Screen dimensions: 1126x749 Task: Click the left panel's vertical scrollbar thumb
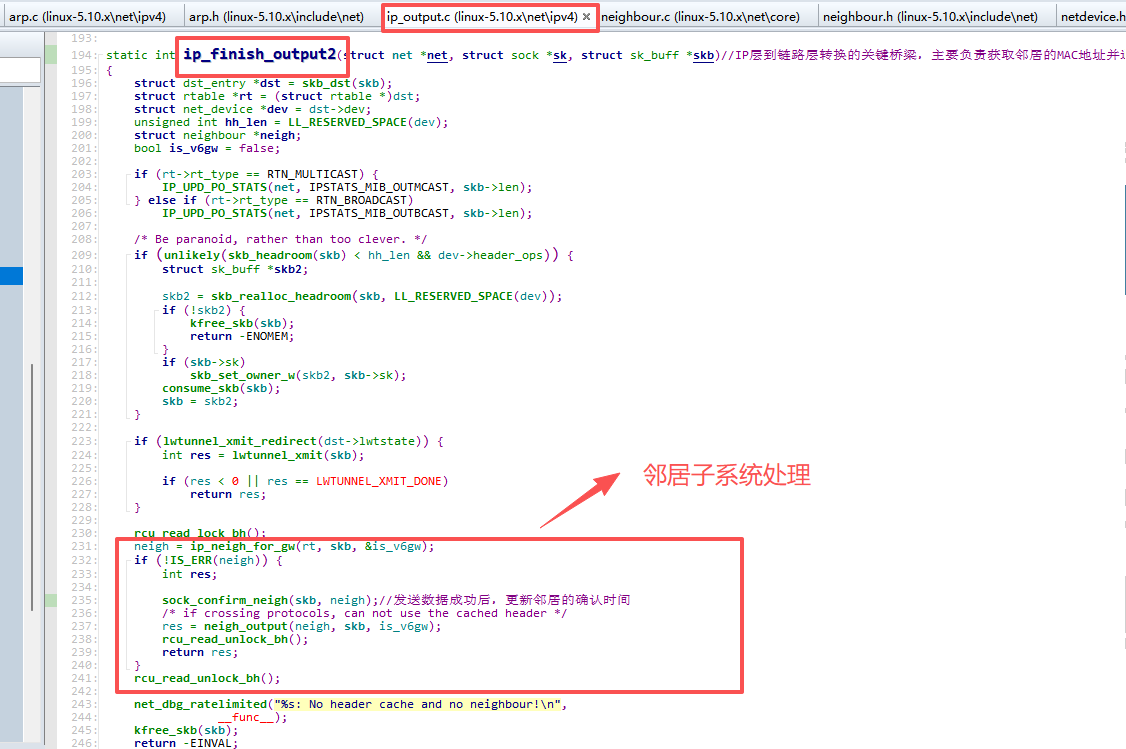coord(32,487)
